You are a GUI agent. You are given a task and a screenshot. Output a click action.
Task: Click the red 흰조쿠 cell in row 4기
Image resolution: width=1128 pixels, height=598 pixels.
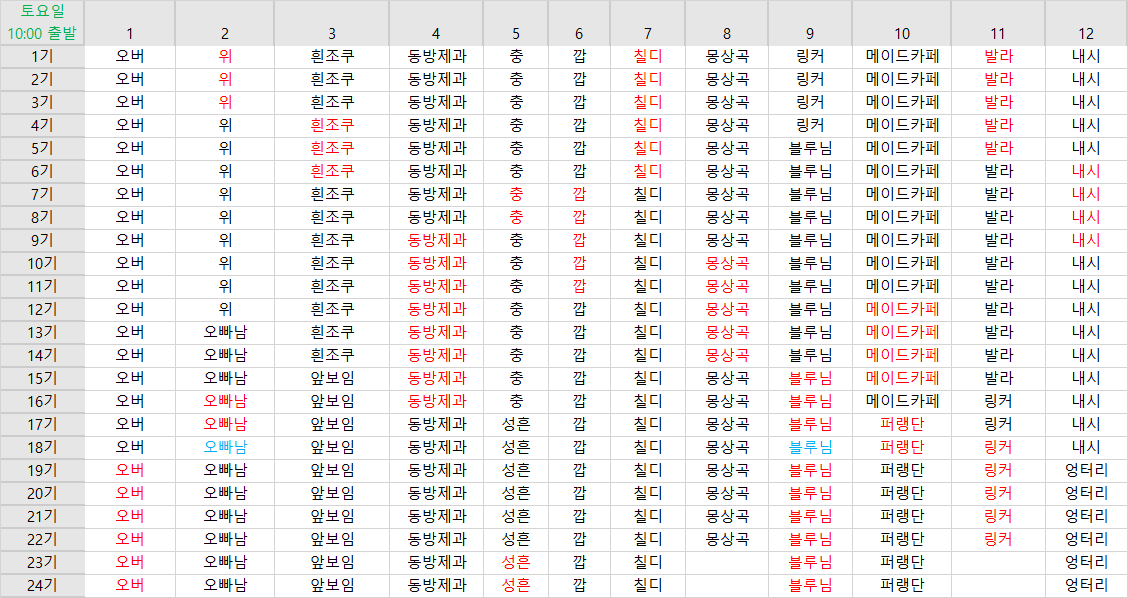[332, 125]
